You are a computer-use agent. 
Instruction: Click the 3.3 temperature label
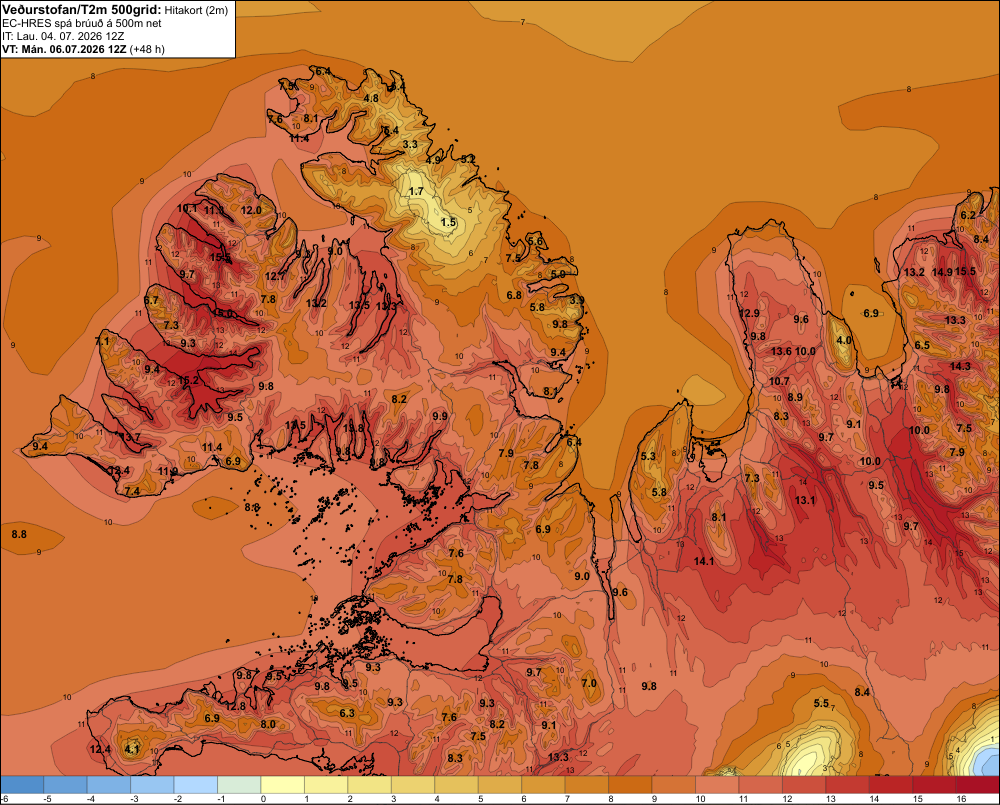click(410, 145)
